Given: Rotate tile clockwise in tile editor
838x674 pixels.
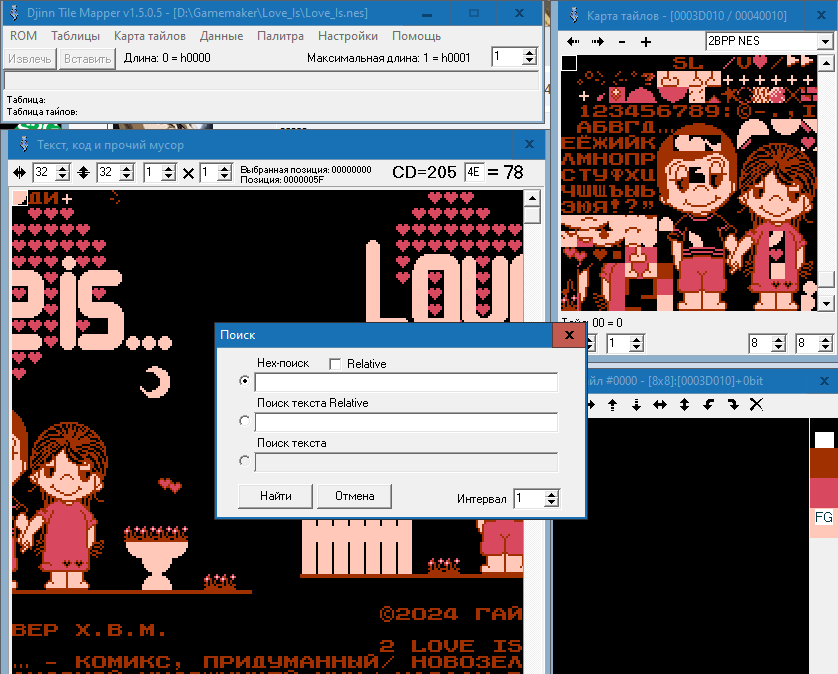Looking at the screenshot, I should (733, 405).
